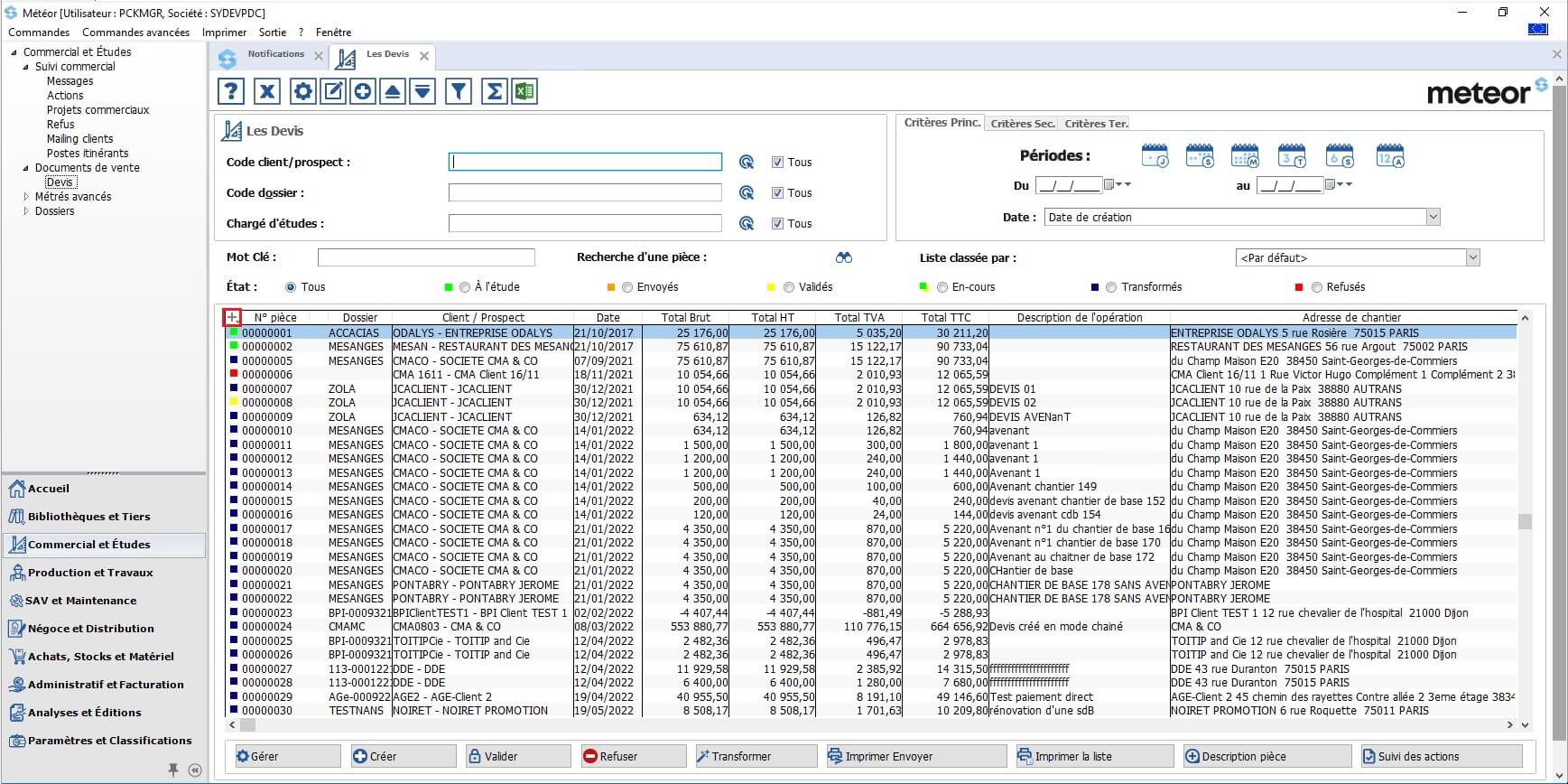Image resolution: width=1568 pixels, height=784 pixels.
Task: Select the Tous state radio button
Action: pos(291,287)
